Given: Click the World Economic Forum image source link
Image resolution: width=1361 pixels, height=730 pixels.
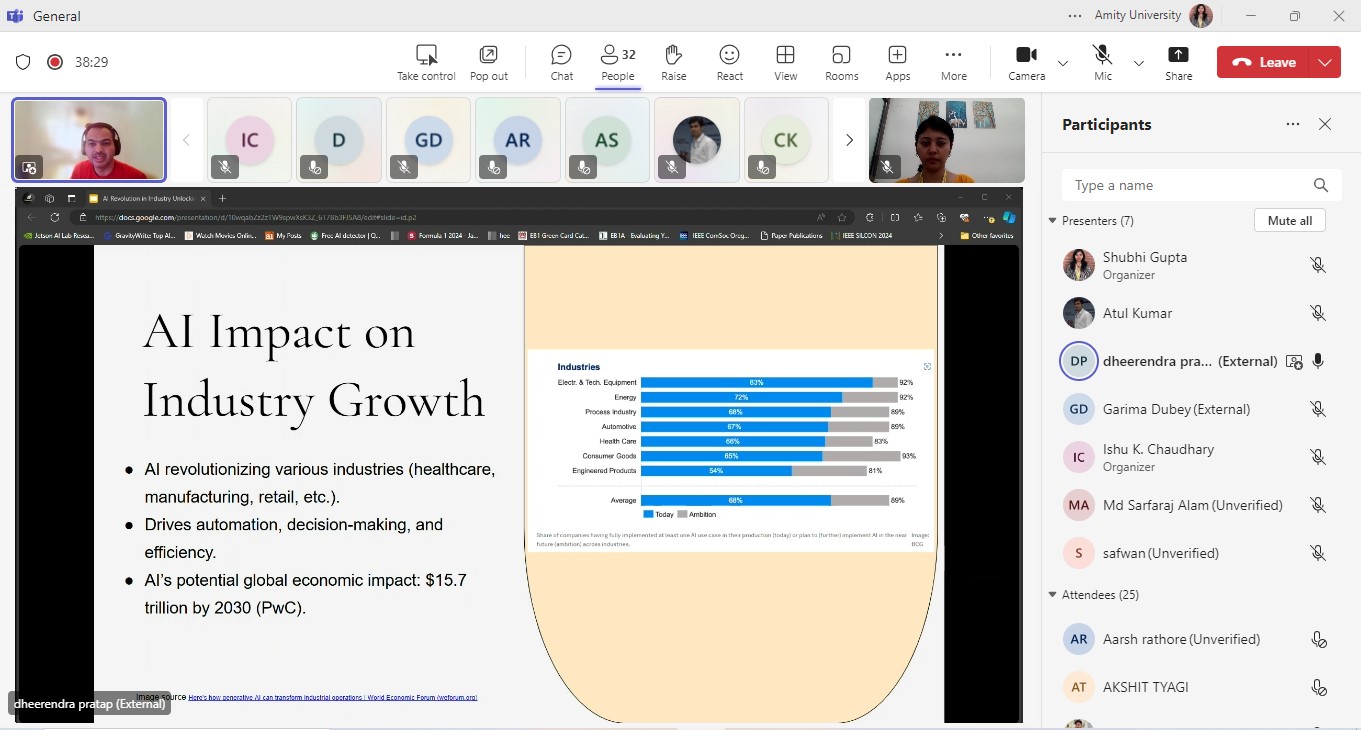Looking at the screenshot, I should coord(332,697).
